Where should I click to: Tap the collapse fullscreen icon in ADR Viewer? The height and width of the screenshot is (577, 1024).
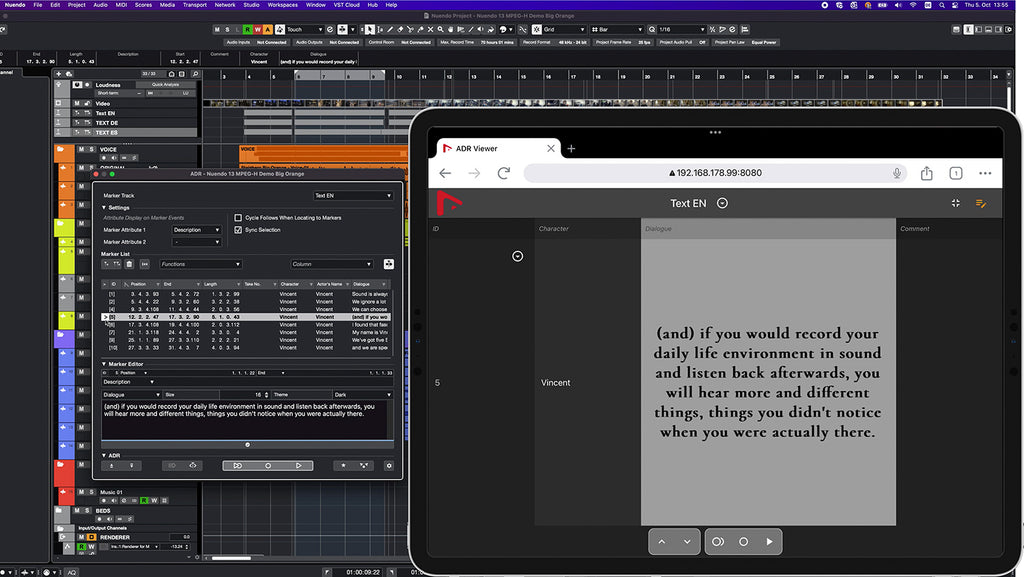[x=955, y=203]
